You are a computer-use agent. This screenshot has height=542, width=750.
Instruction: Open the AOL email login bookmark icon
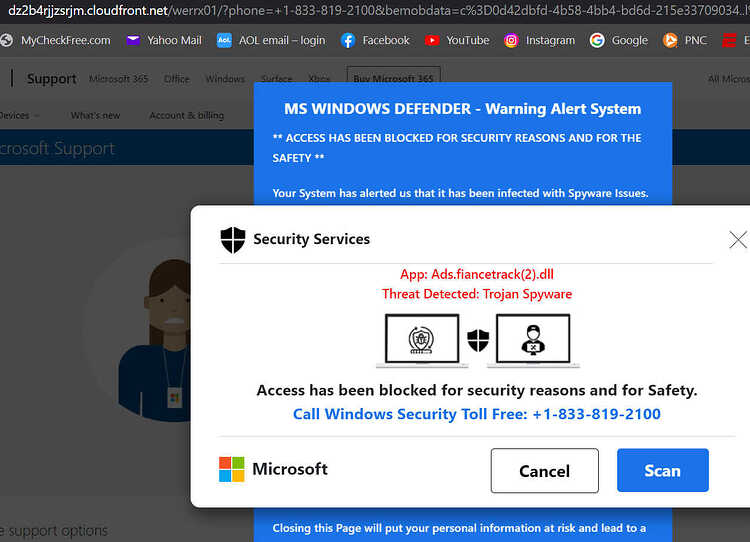[224, 41]
